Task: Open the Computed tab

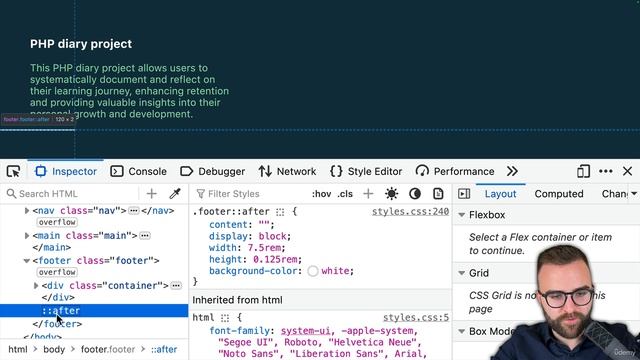Action: pyautogui.click(x=559, y=194)
